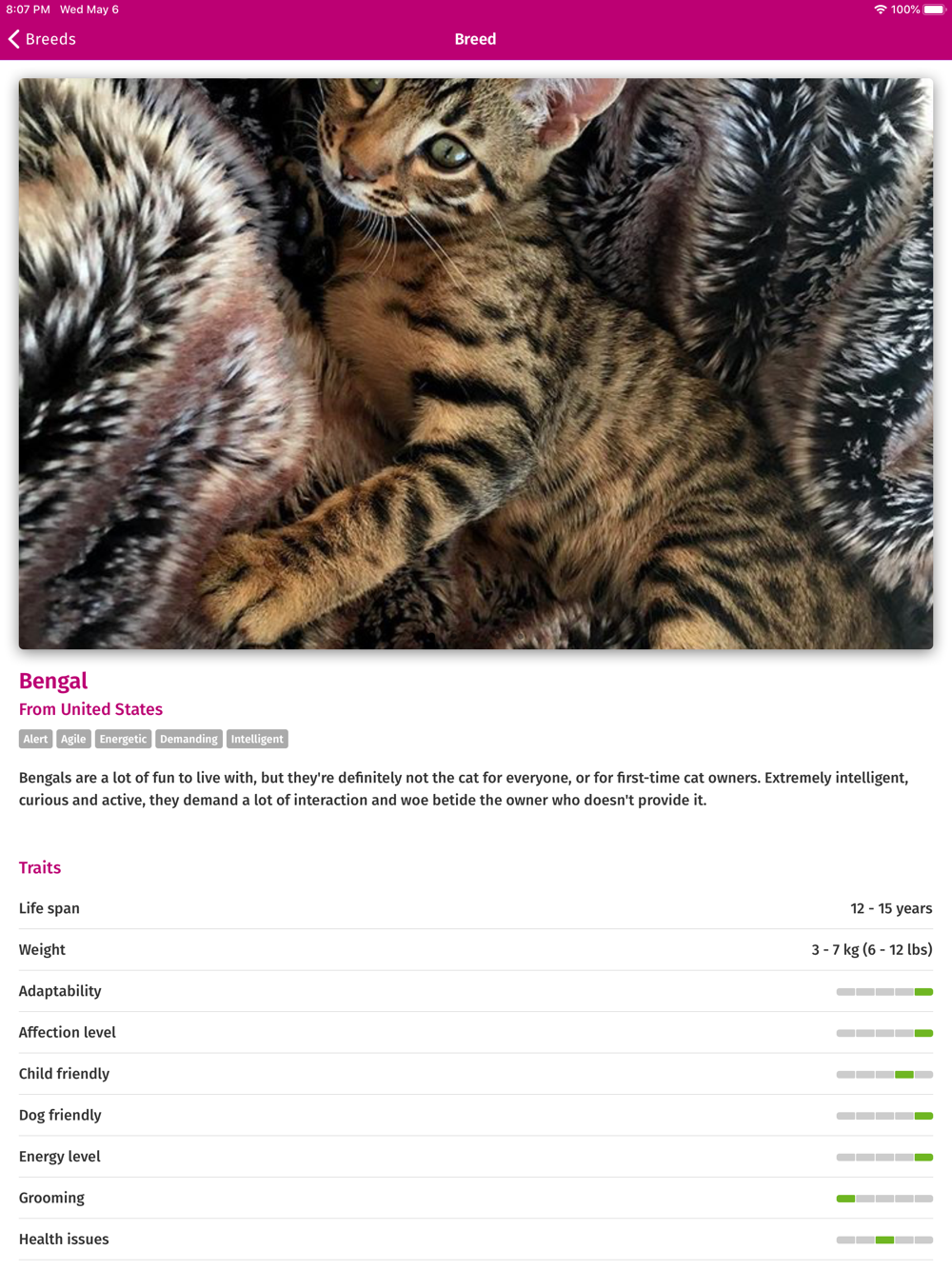Tap the From United States origin text
This screenshot has height=1270, width=952.
(x=90, y=709)
